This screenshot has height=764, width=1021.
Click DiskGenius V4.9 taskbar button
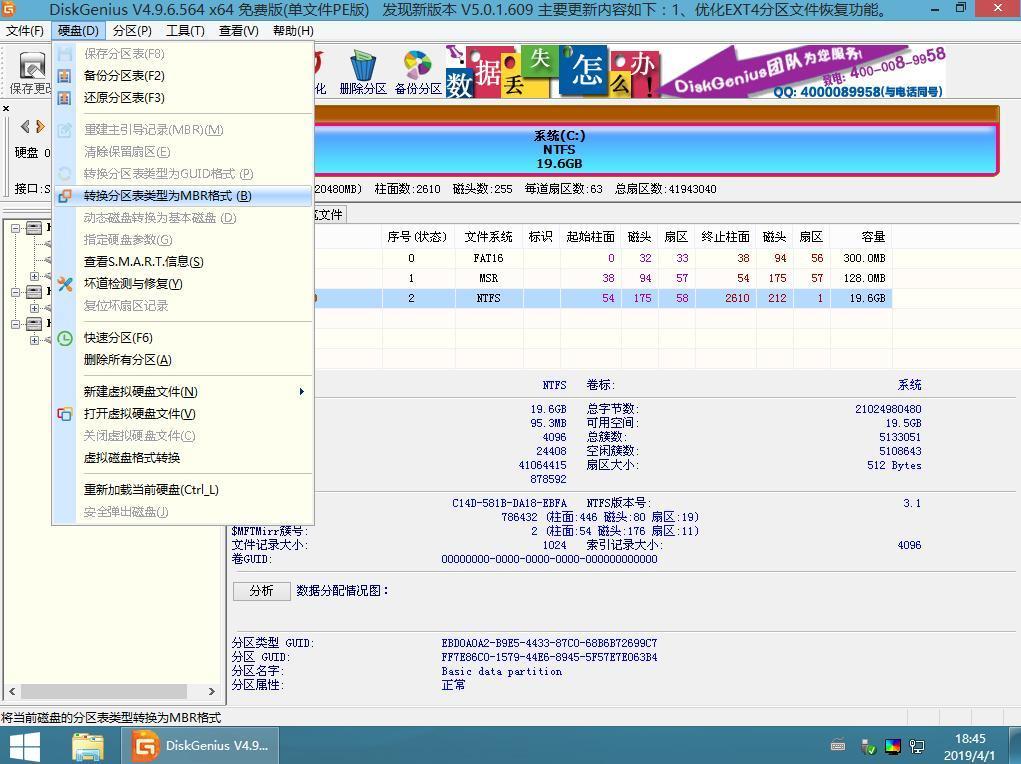tap(200, 746)
